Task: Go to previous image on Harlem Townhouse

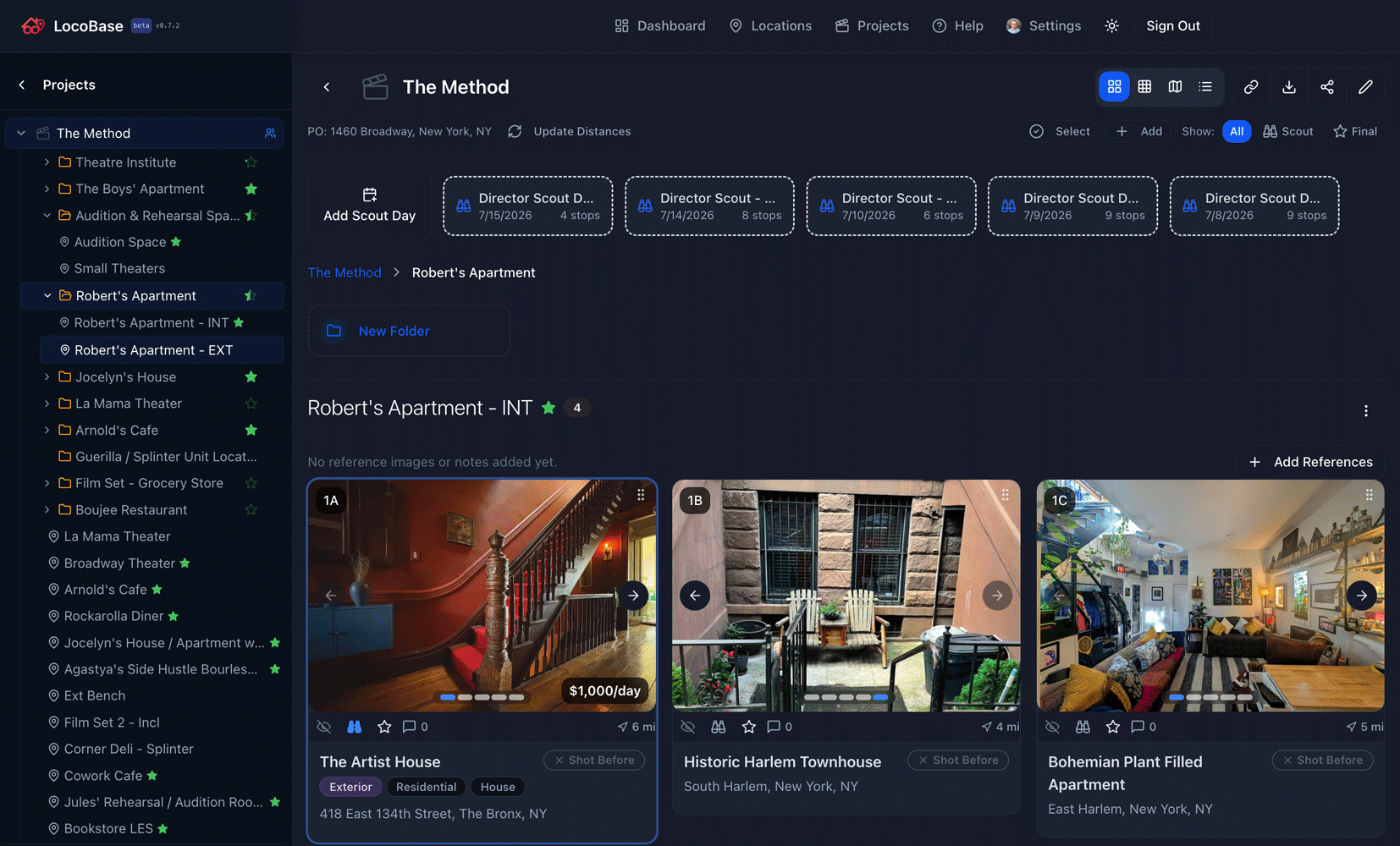Action: [x=694, y=596]
